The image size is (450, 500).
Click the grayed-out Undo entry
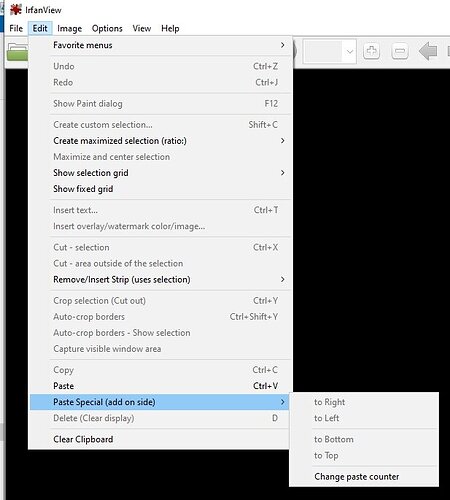pos(161,66)
